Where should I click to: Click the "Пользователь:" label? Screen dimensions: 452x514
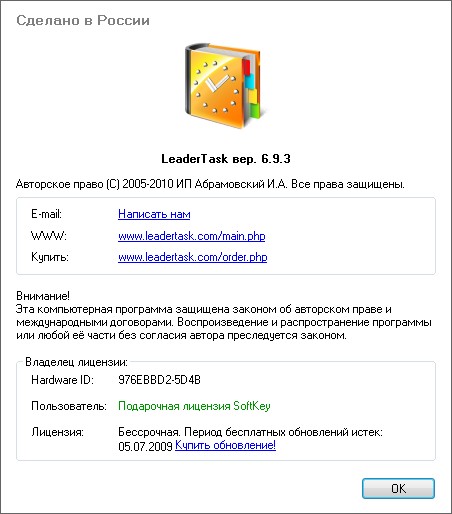click(x=69, y=406)
